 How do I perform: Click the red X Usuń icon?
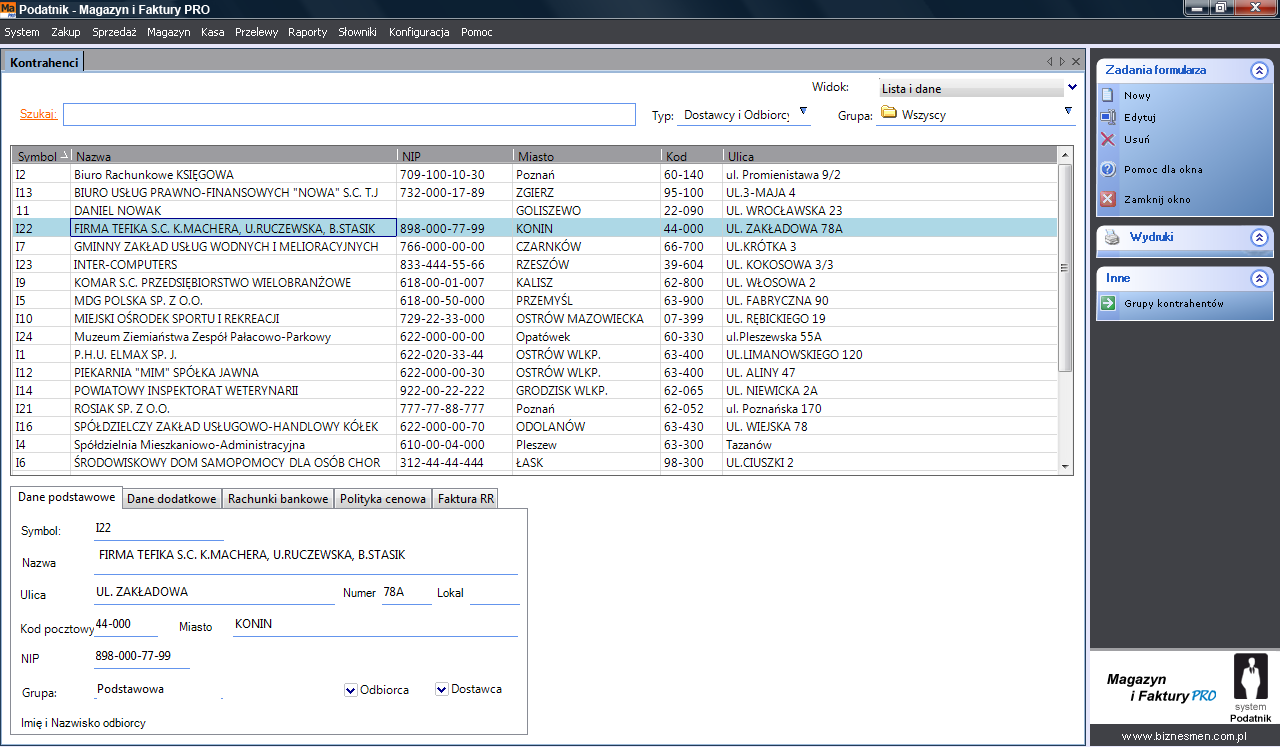pyautogui.click(x=1107, y=140)
